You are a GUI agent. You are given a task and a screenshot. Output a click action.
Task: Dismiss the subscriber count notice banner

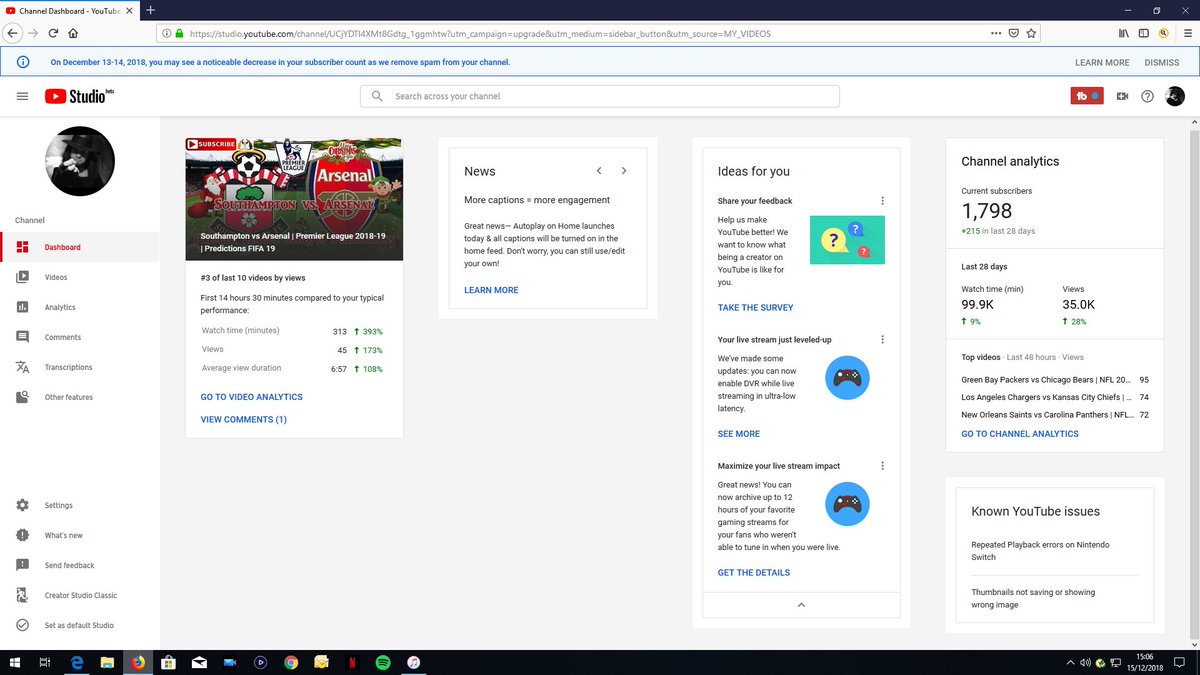(1162, 62)
